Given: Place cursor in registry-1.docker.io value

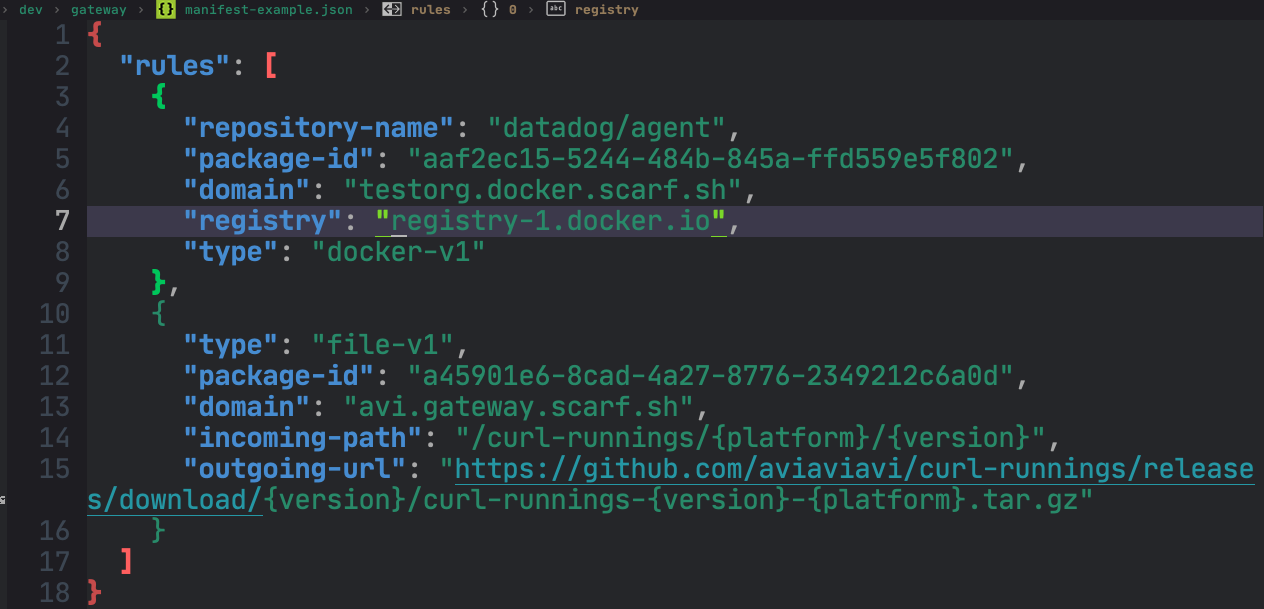Looking at the screenshot, I should (x=550, y=221).
